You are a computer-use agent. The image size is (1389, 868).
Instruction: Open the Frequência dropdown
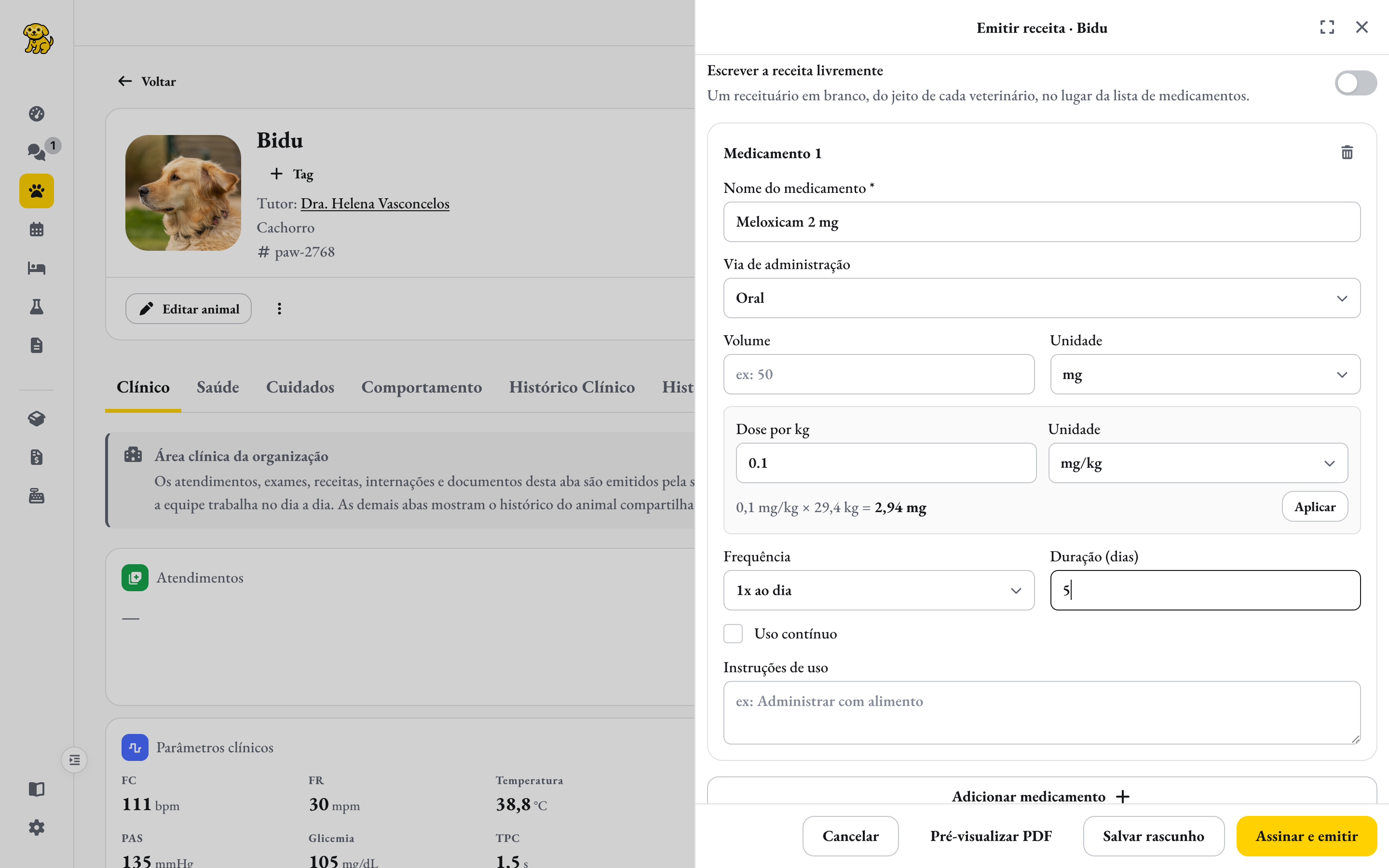pos(879,590)
